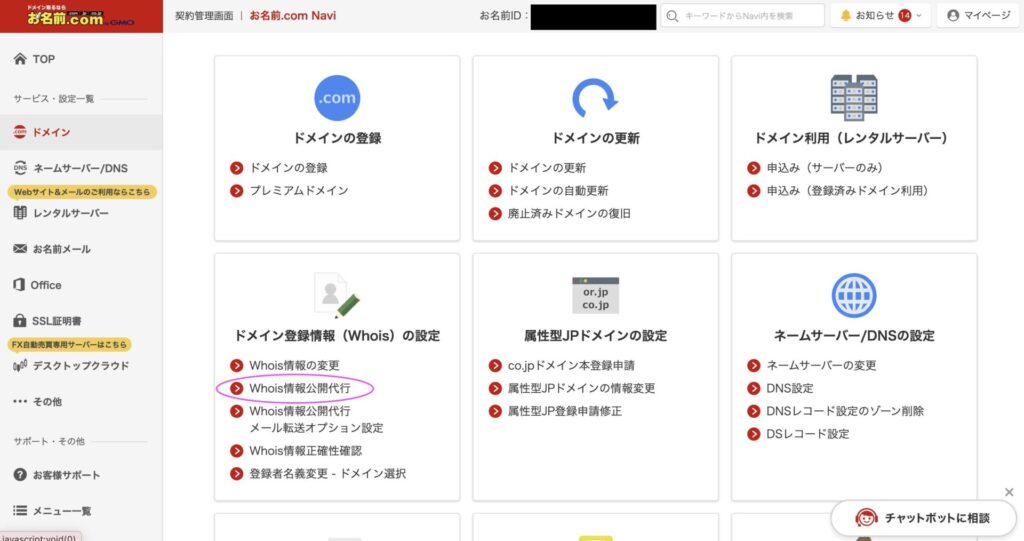
Task: Click the nameserver globe icon
Action: coord(854,295)
